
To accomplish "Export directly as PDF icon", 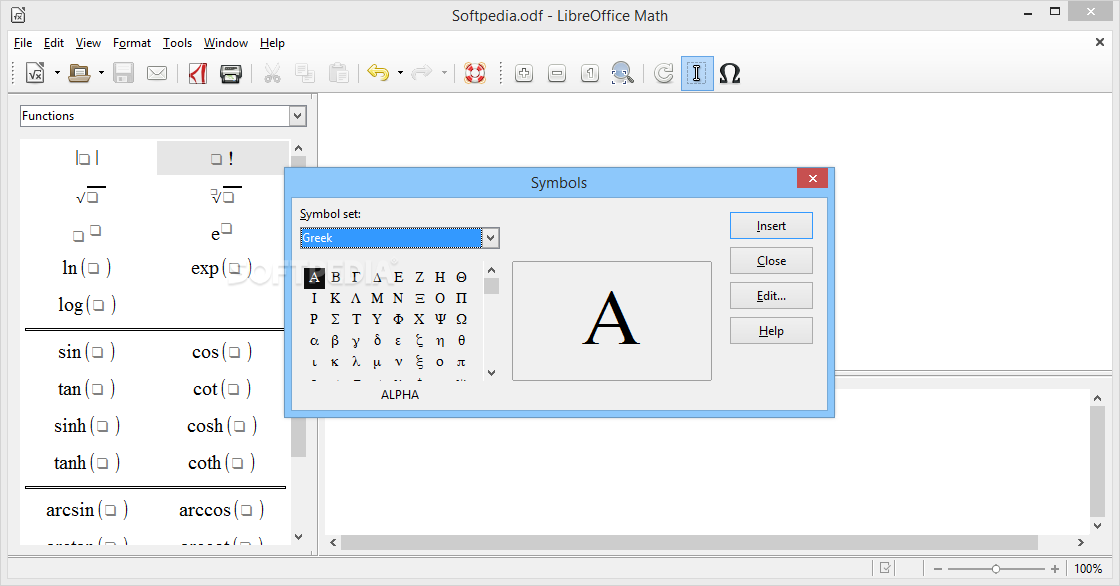I will point(198,73).
